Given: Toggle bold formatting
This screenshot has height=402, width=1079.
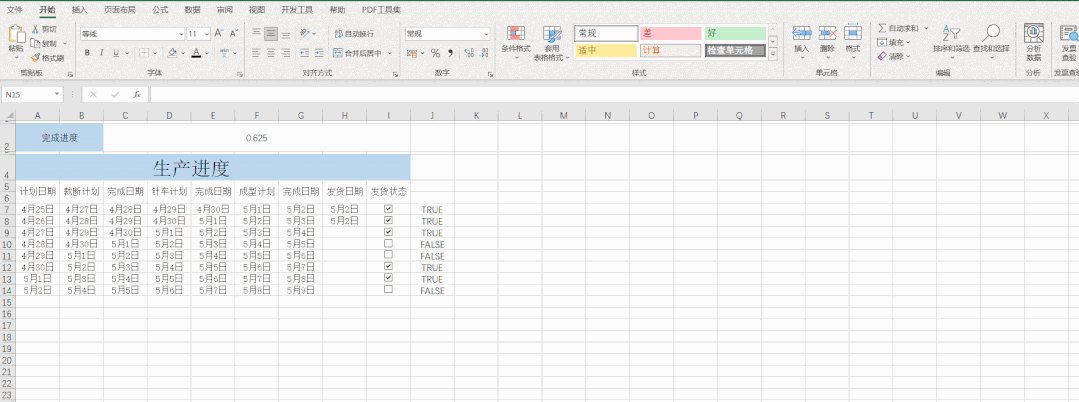Looking at the screenshot, I should pyautogui.click(x=87, y=53).
